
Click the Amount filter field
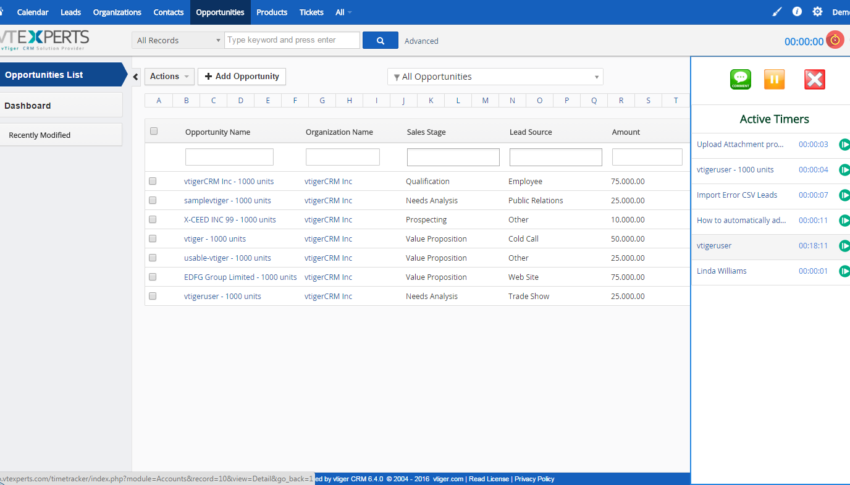coord(647,157)
